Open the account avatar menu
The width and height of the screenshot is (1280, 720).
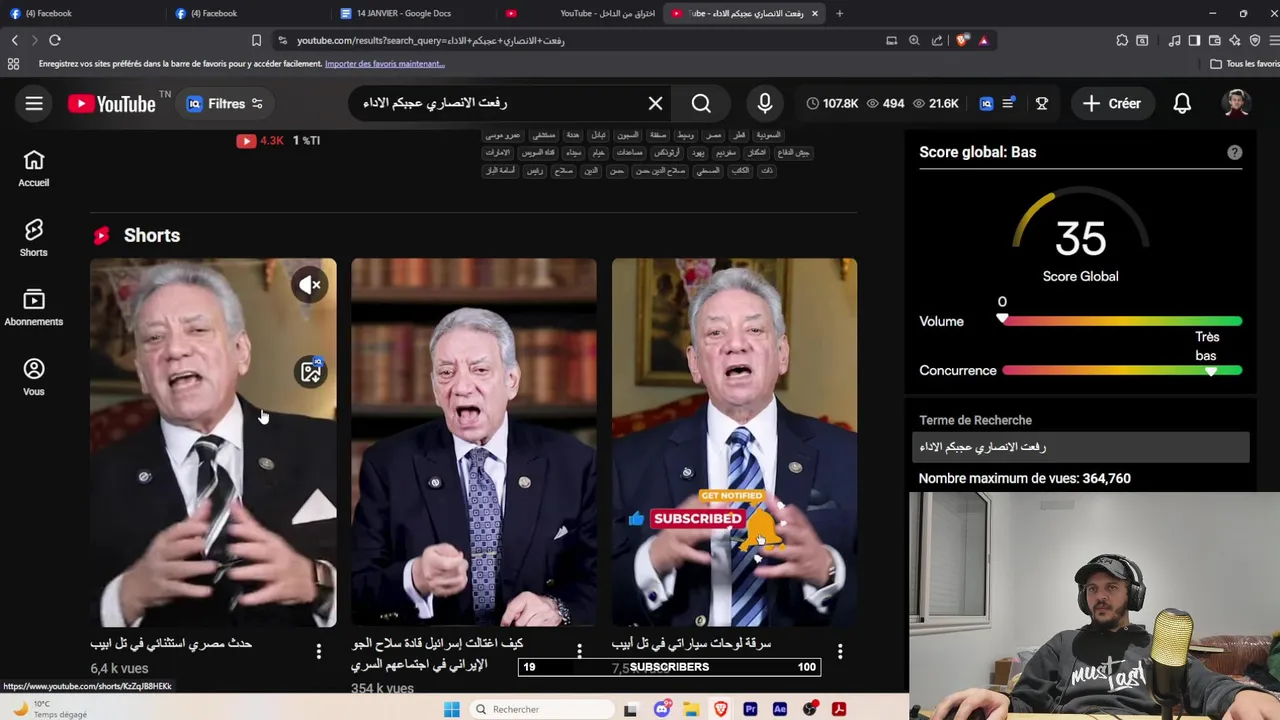tap(1236, 103)
